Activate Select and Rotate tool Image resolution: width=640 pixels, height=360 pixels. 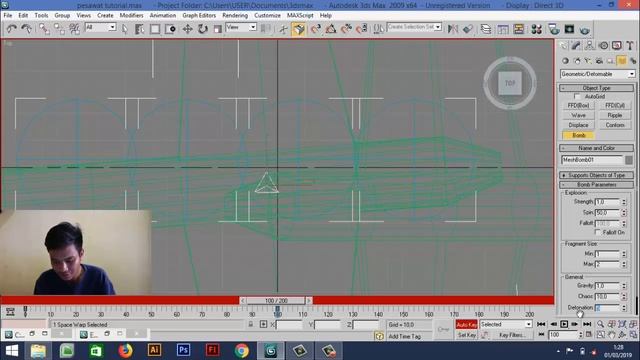pyautogui.click(x=203, y=29)
